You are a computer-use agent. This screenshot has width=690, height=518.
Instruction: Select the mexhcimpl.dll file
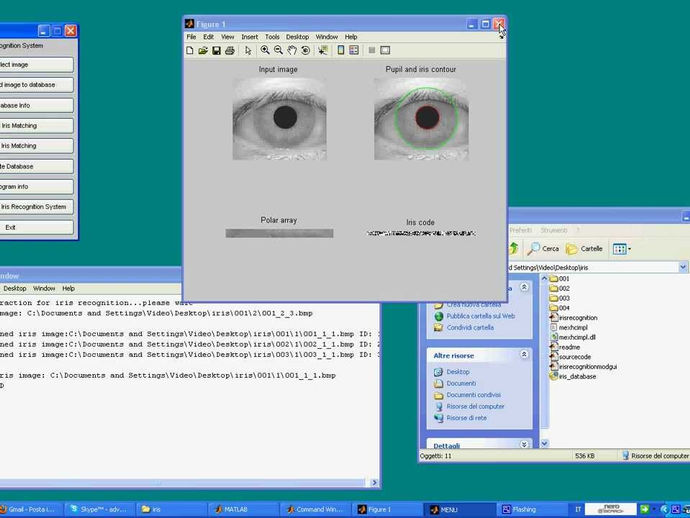point(573,337)
